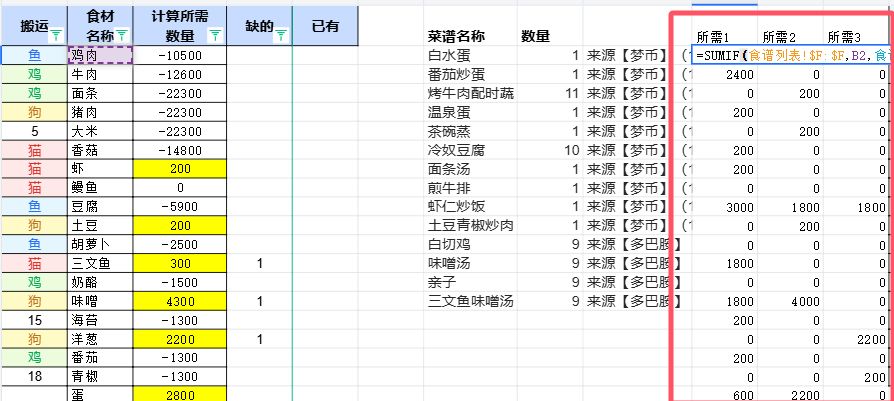894x401 pixels.
Task: Click the 3000 value under 所需1
Action: pyautogui.click(x=725, y=206)
